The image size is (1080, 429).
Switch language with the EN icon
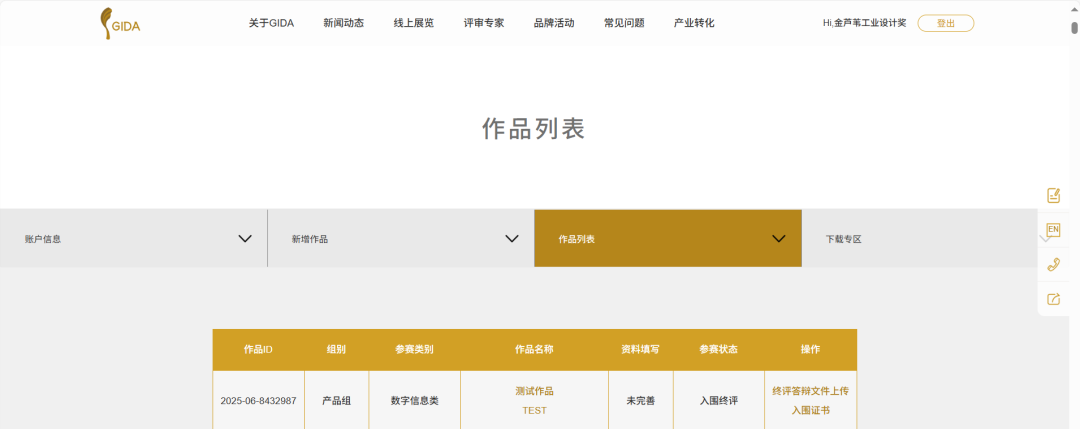1053,230
